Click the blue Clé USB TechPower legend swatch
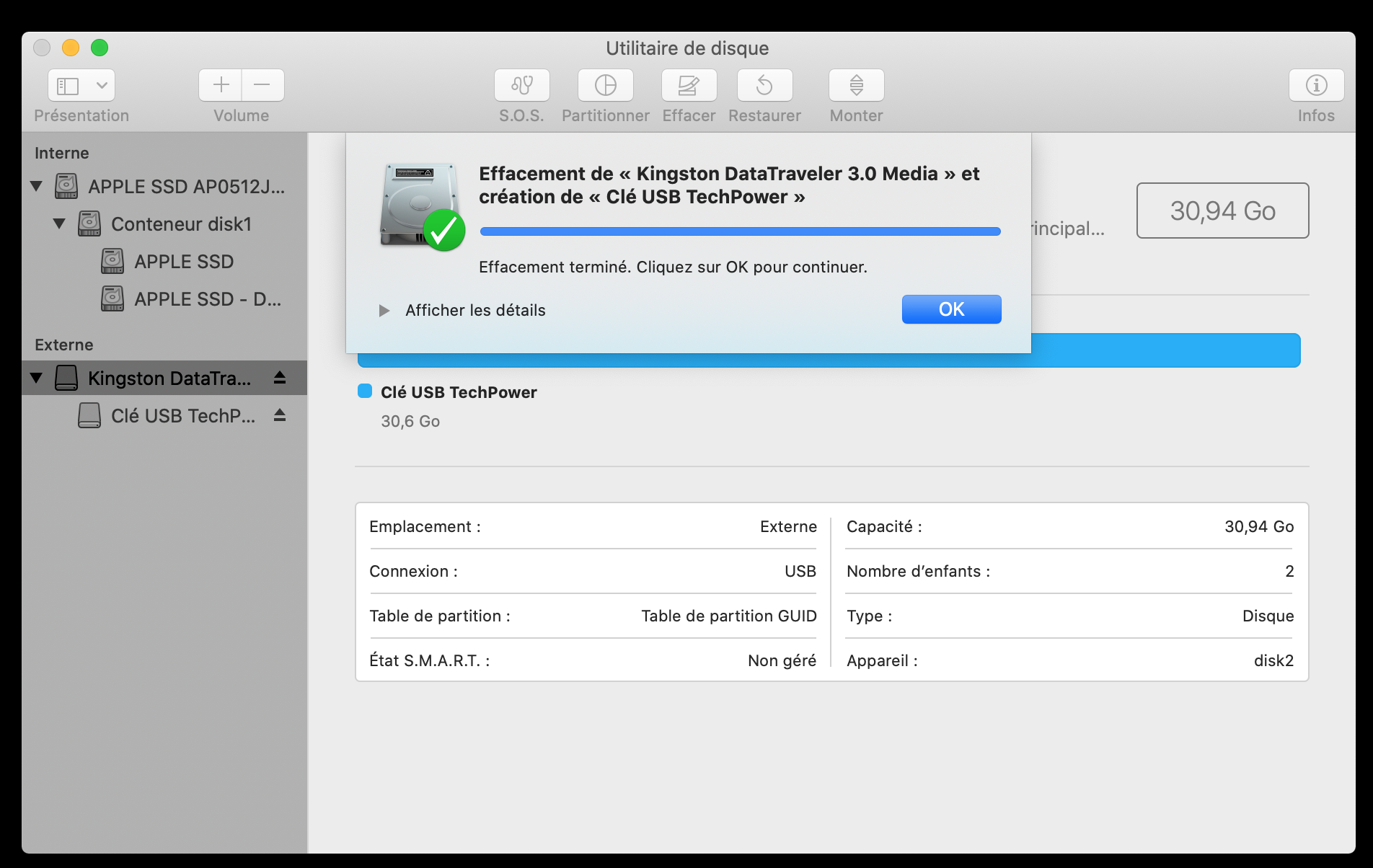 (365, 391)
